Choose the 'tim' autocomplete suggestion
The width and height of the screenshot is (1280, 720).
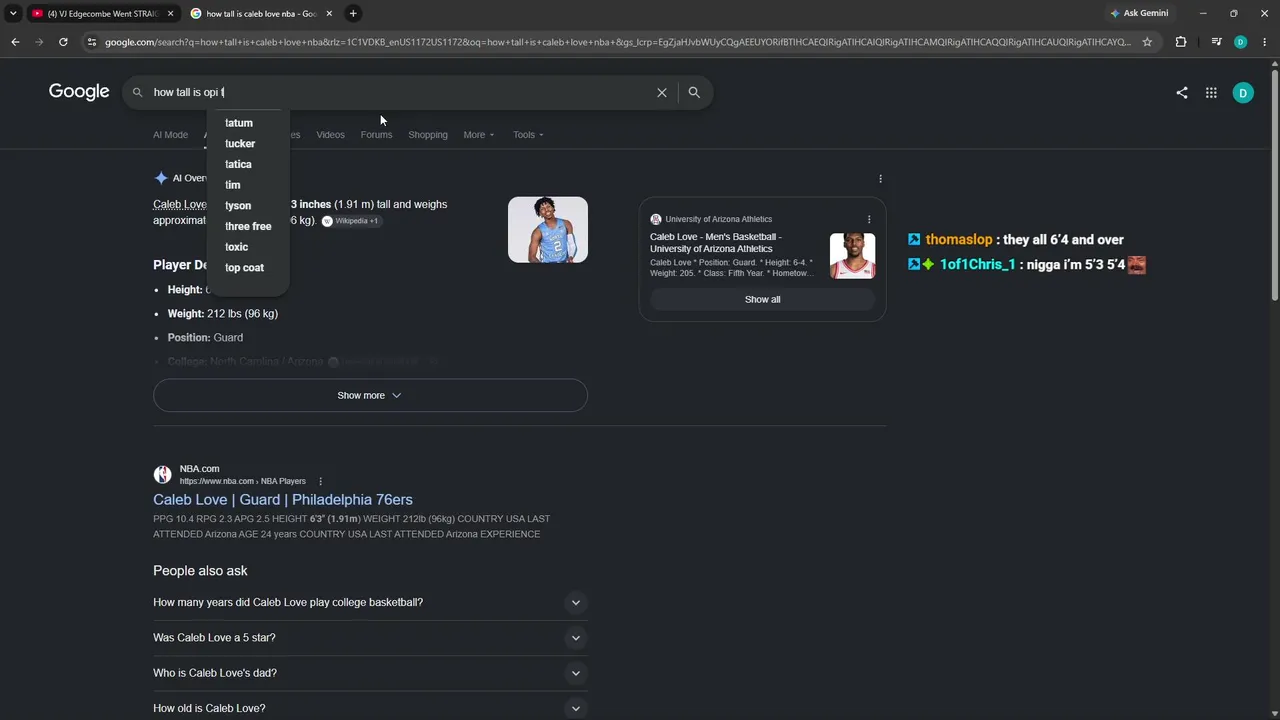pos(248,185)
